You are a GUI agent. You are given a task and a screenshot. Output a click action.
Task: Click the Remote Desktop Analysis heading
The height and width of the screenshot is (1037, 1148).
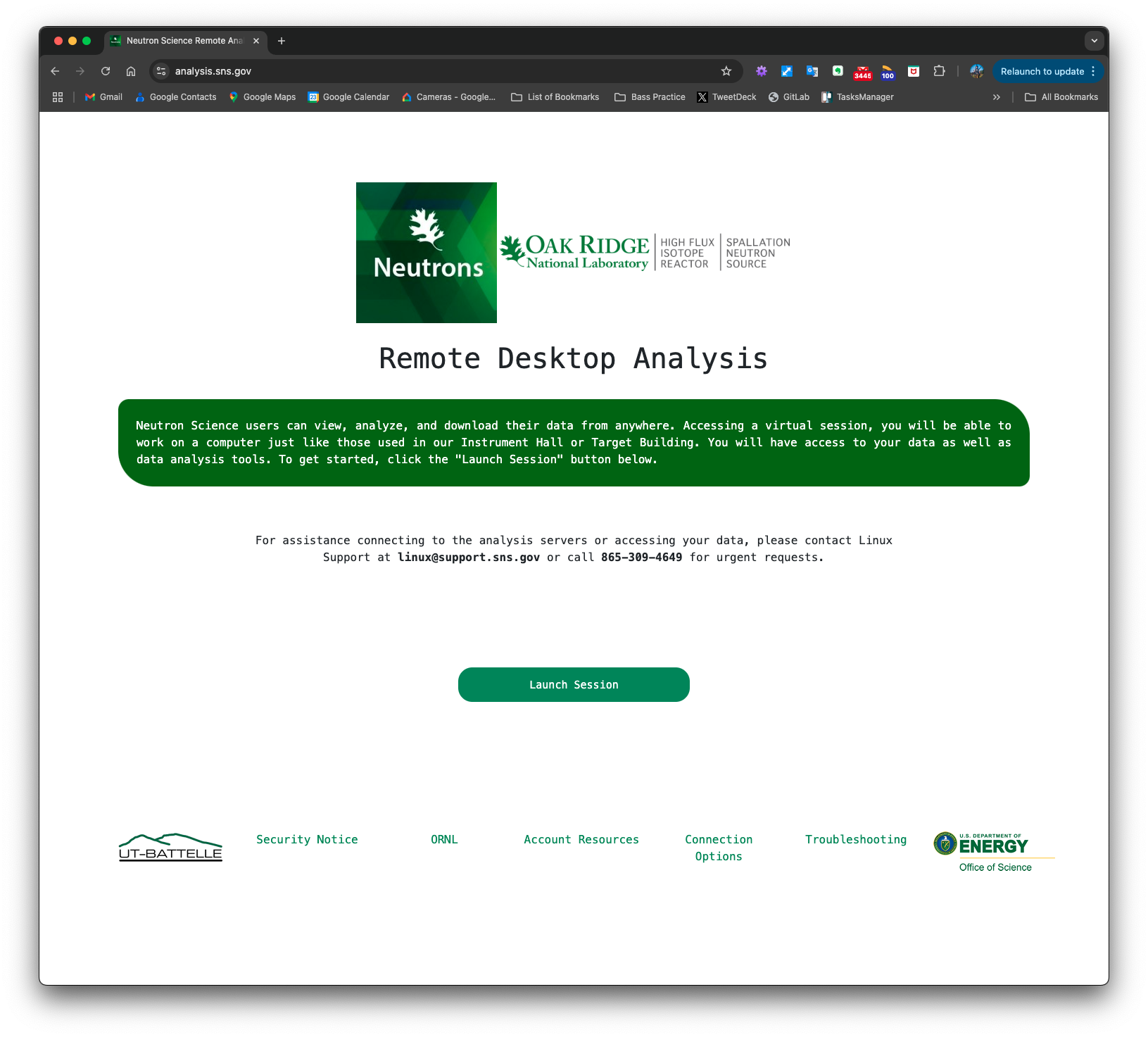click(x=574, y=358)
